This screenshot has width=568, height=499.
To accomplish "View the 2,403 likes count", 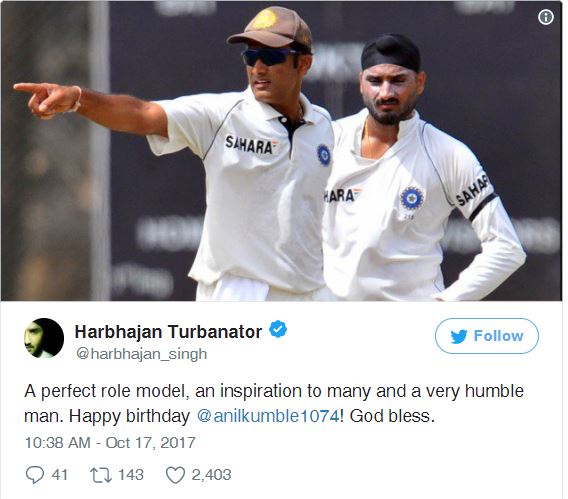I will click(211, 475).
